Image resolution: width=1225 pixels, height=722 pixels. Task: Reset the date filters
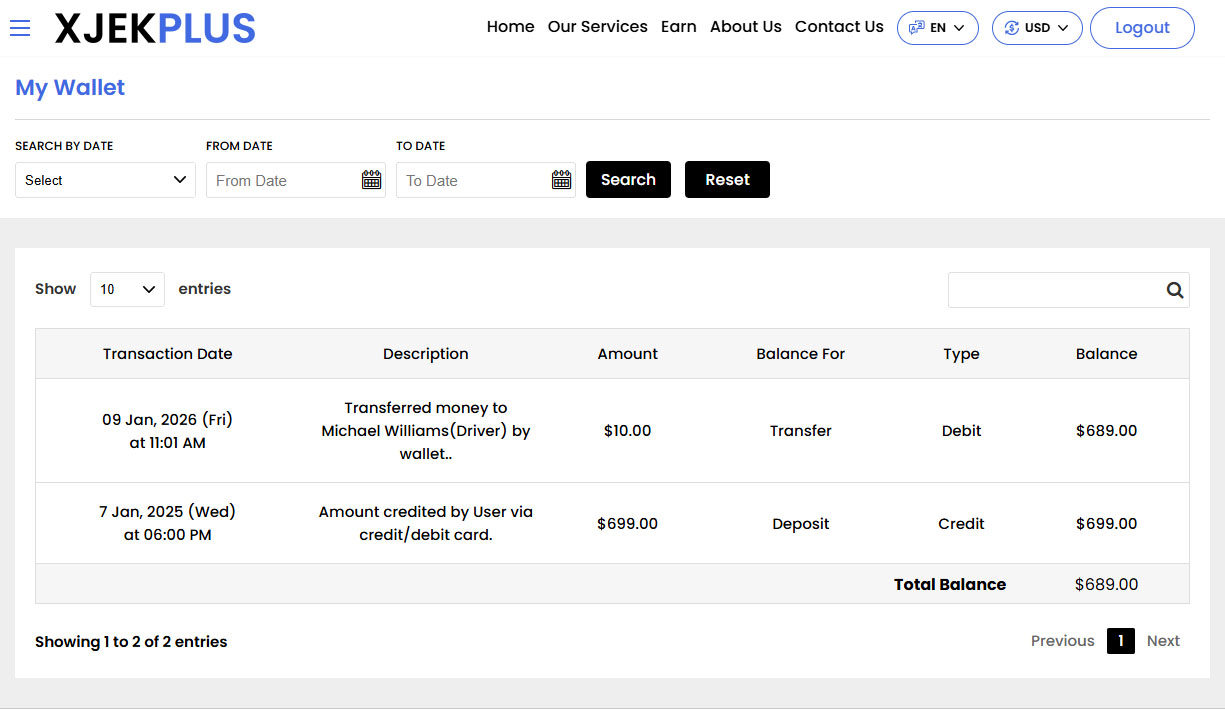tap(727, 180)
